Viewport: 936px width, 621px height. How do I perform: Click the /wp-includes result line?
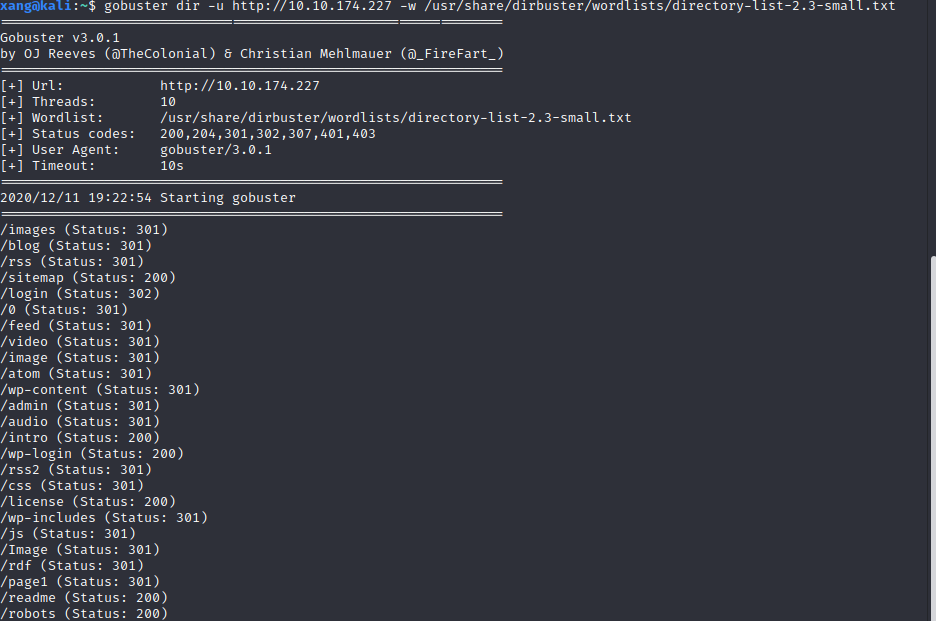(104, 518)
